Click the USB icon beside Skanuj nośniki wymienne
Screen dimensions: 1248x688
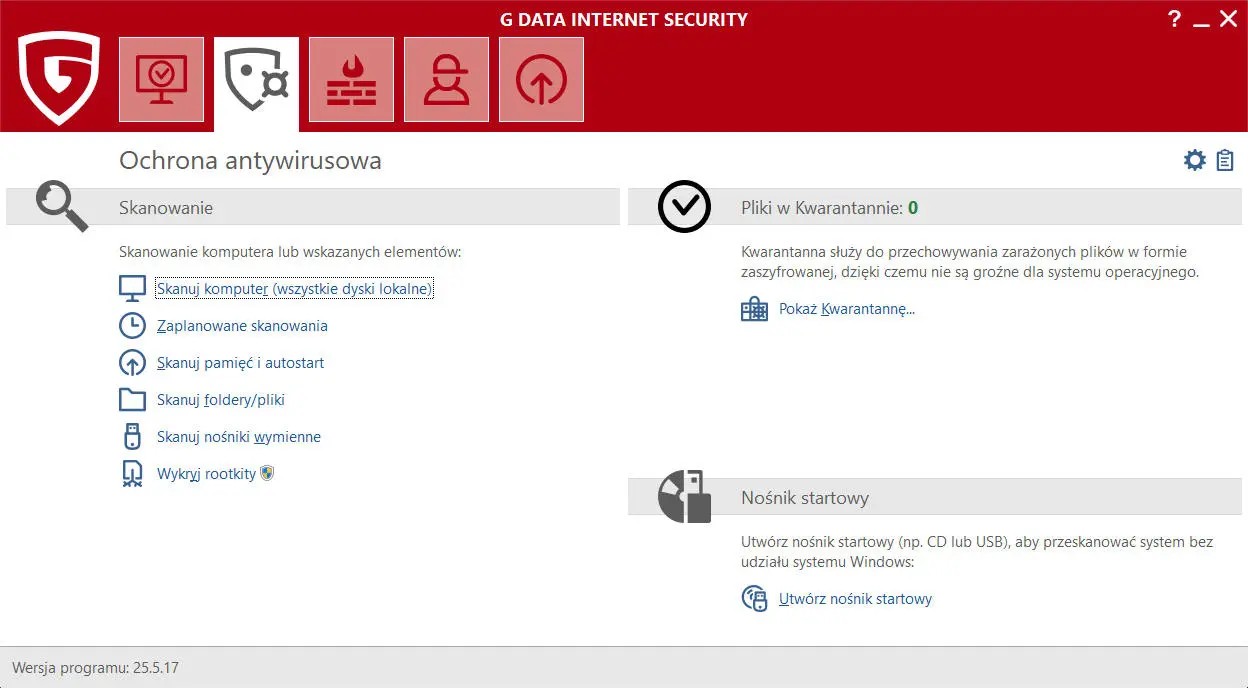[x=132, y=436]
